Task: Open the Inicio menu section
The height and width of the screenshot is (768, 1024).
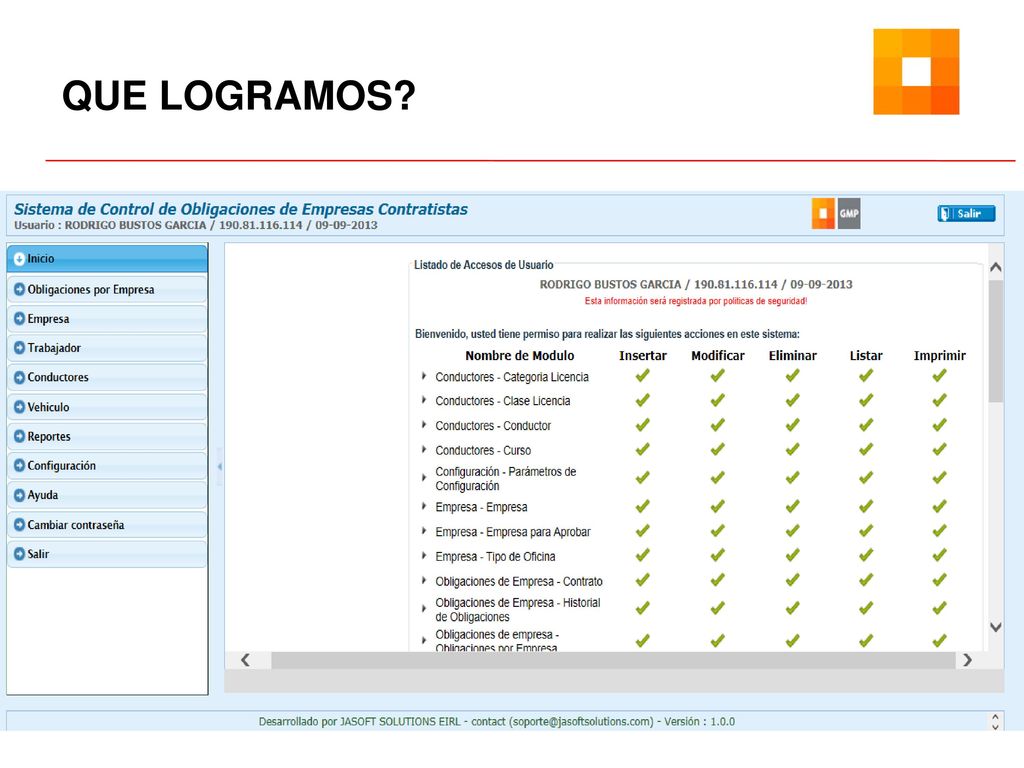Action: [x=107, y=259]
